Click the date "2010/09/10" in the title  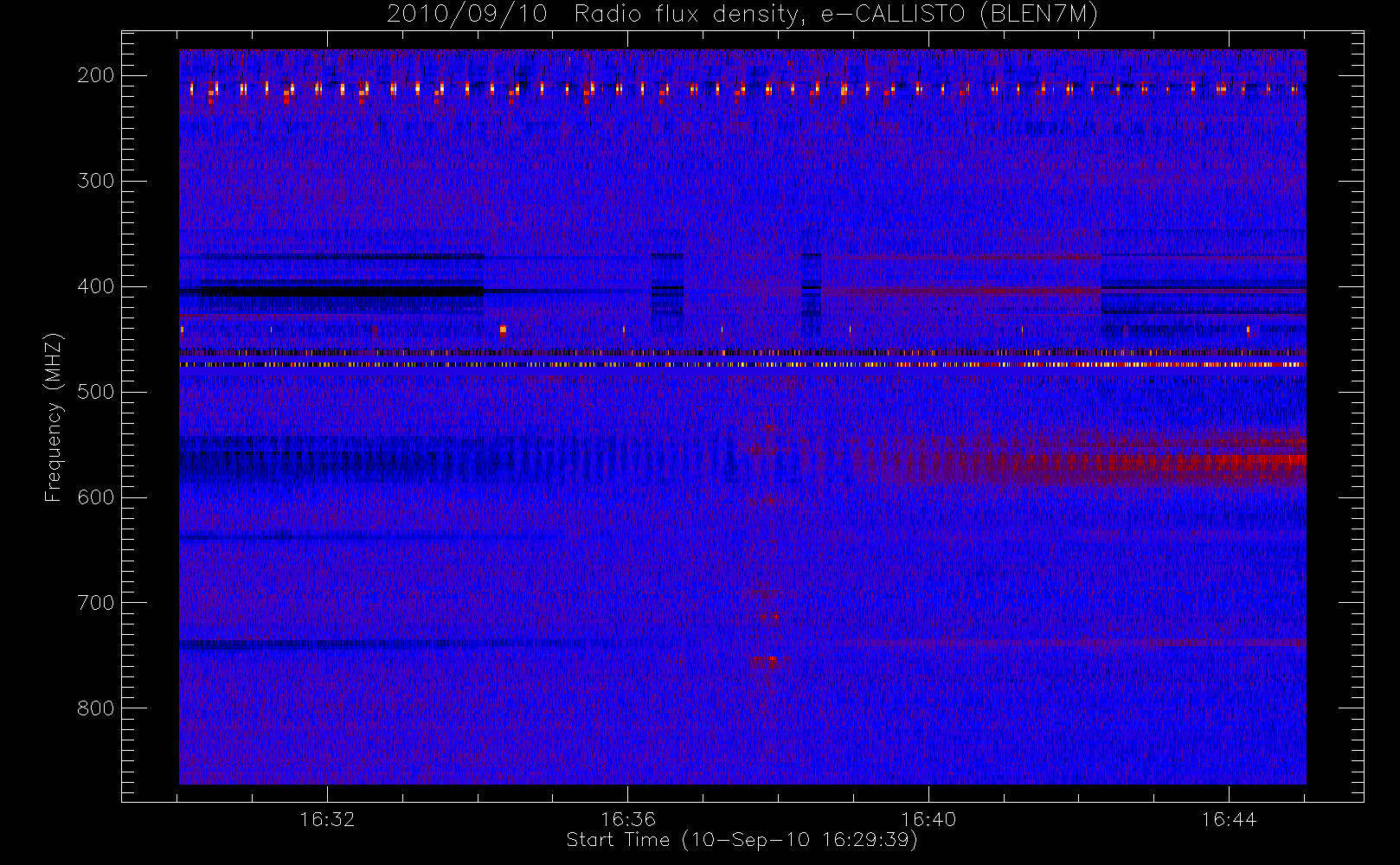(467, 14)
